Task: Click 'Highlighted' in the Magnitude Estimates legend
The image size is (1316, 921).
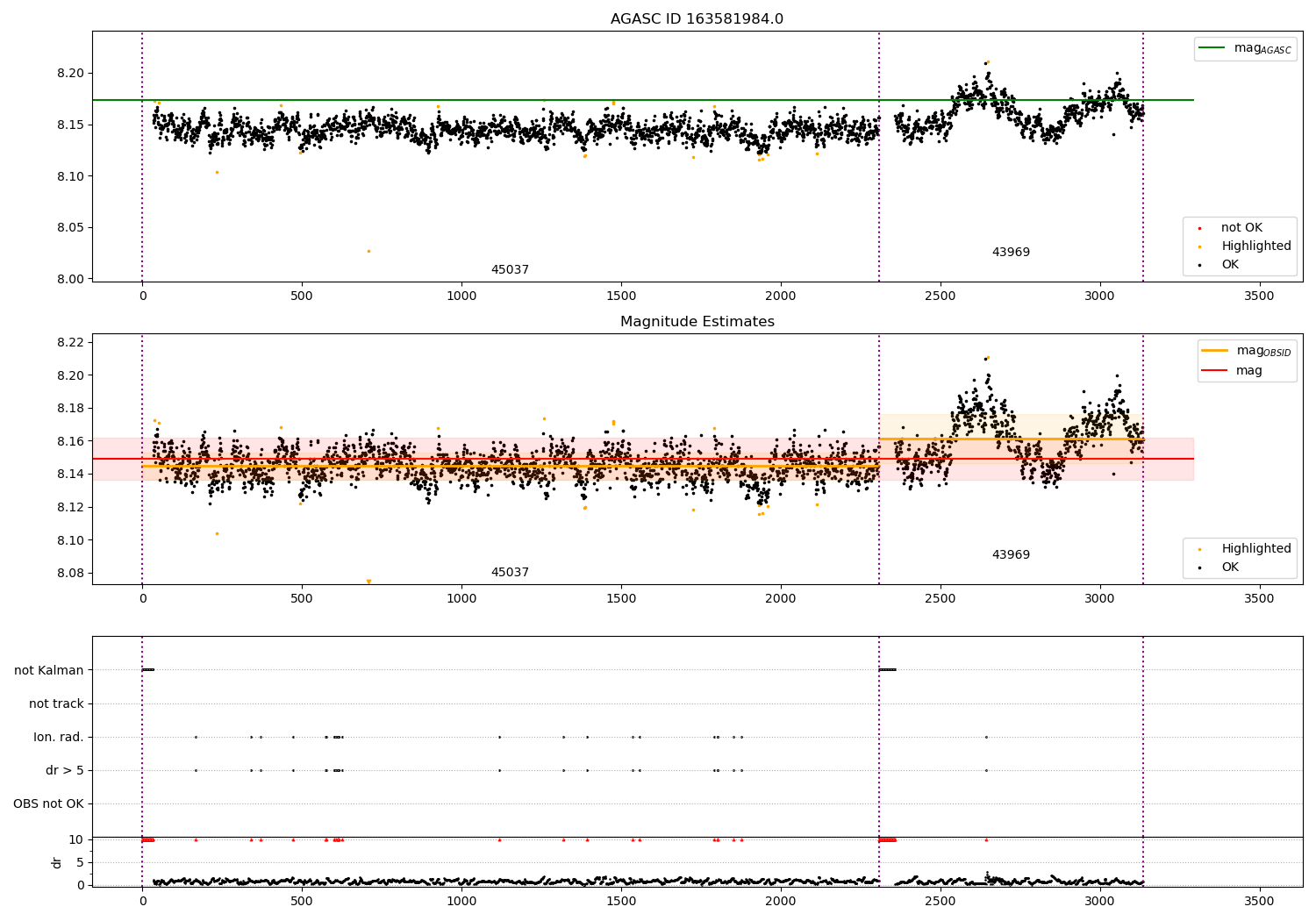Action: (x=1245, y=549)
